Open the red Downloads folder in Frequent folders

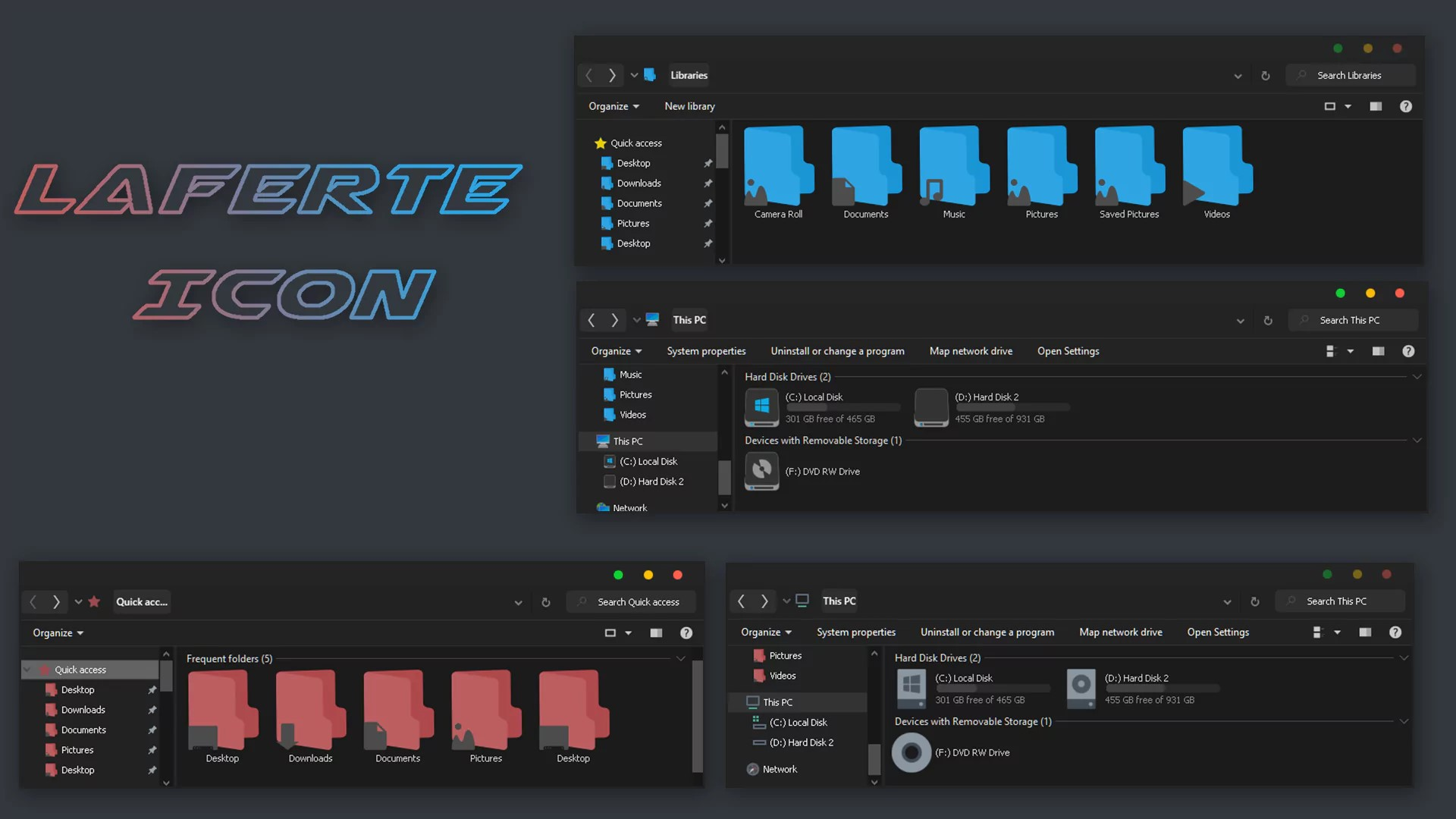(310, 711)
